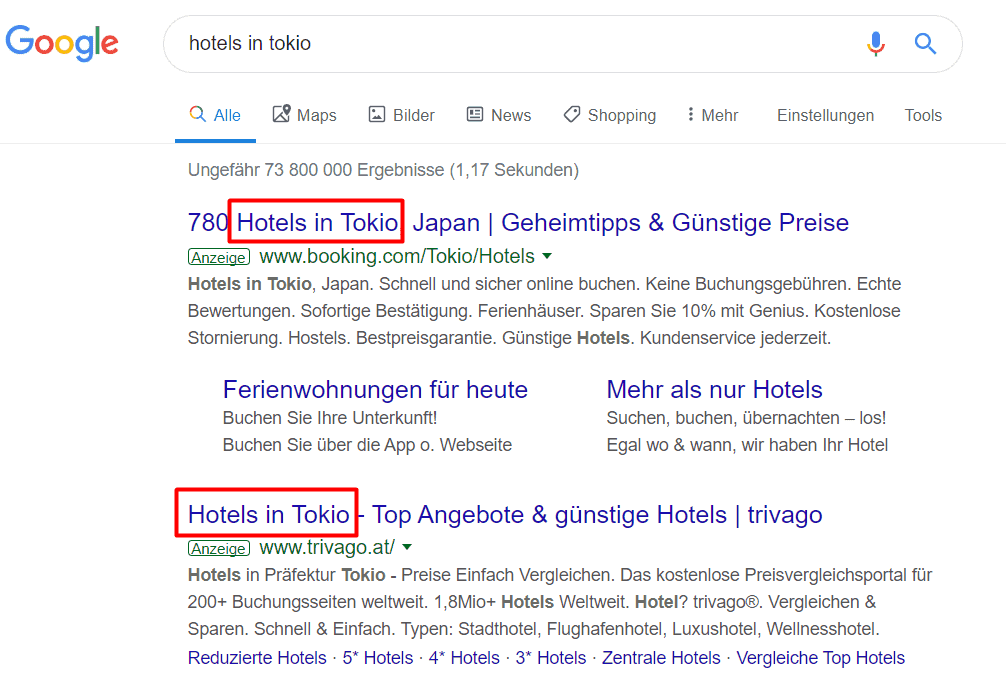Open 'Ferienwohnungen für heute' sitelink
Viewport: 1006px width, 690px height.
(x=375, y=390)
